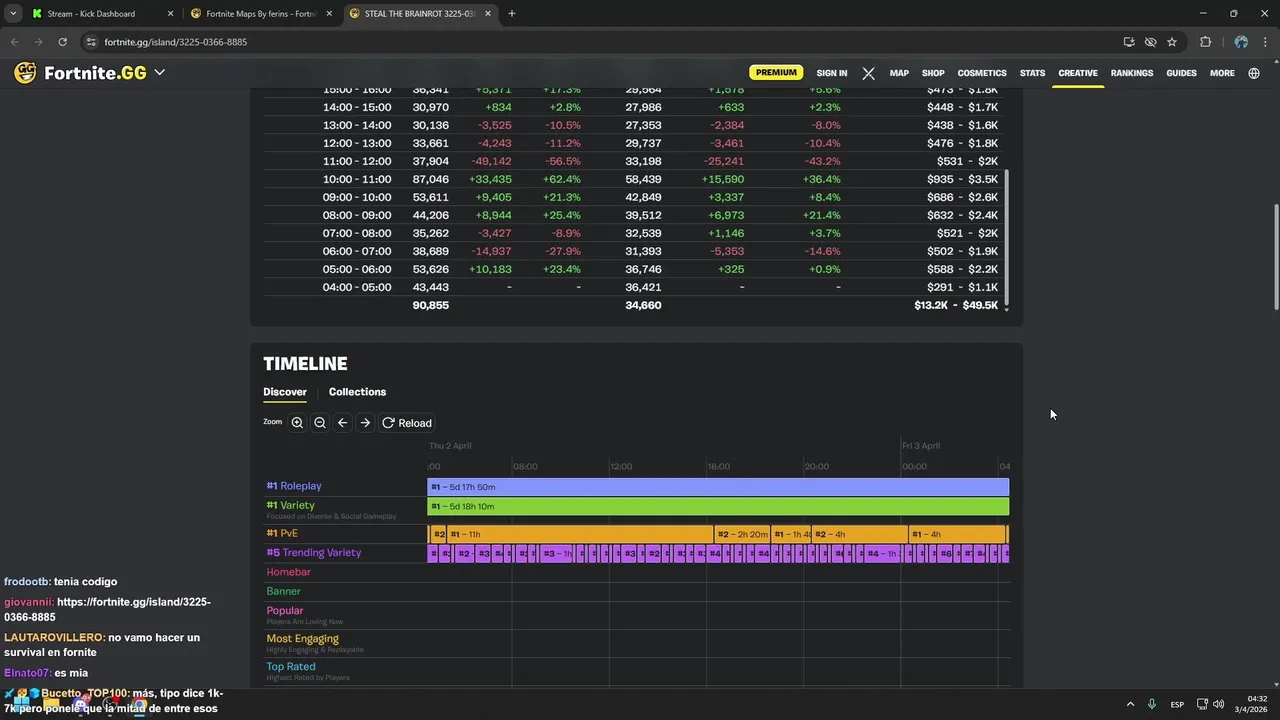Switch to Fortnite Maps By ferins tab
The height and width of the screenshot is (720, 1280).
(260, 14)
